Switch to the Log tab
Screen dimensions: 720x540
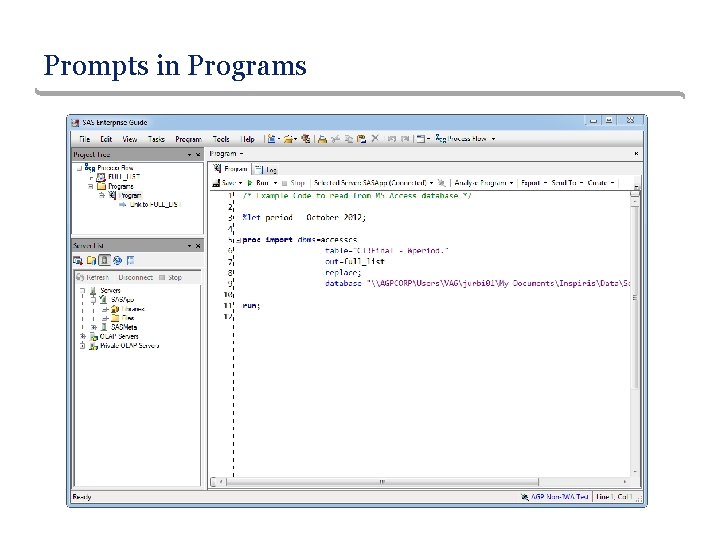pos(266,169)
